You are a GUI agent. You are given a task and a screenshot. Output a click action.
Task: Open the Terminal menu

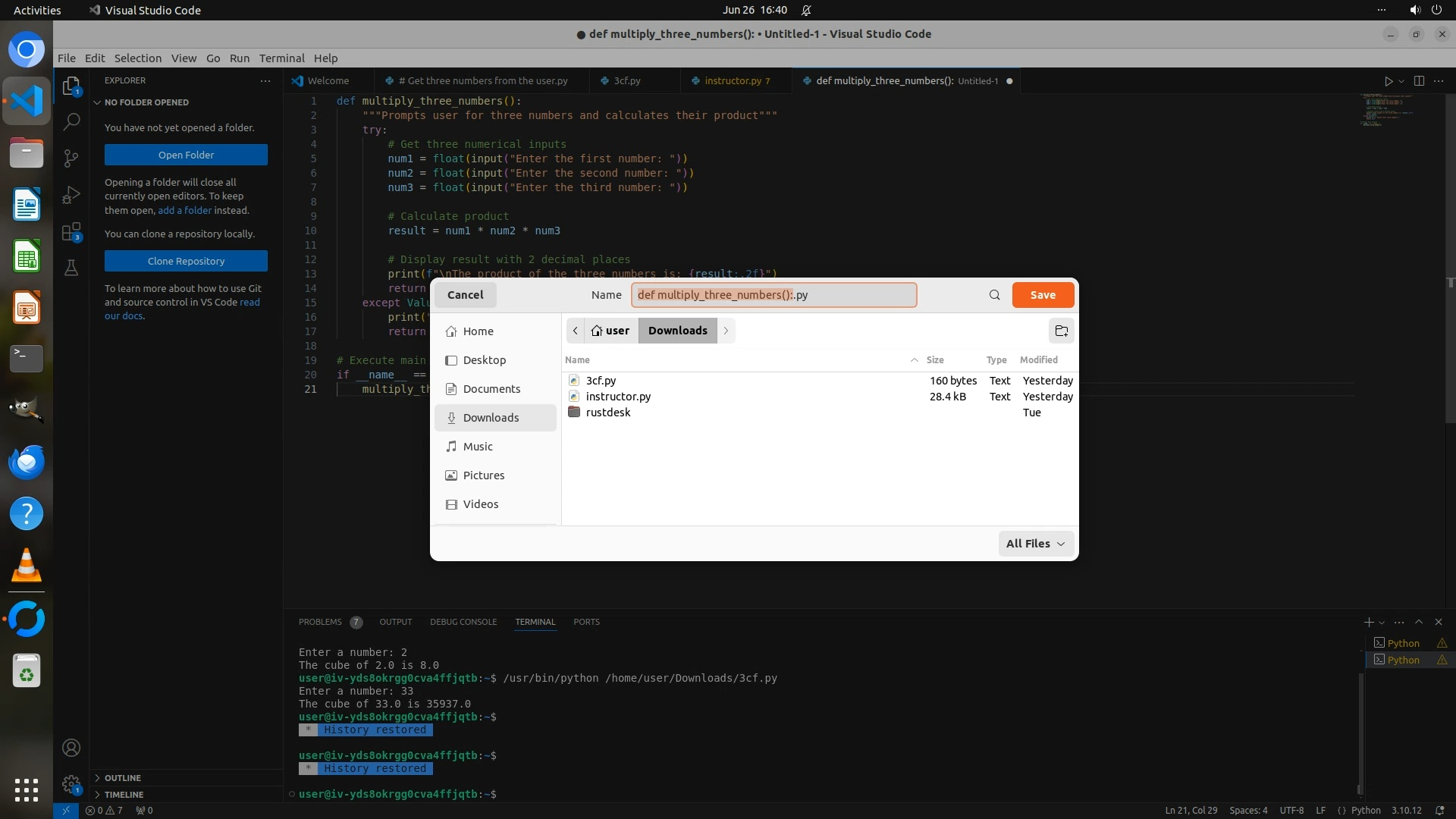coord(281,58)
